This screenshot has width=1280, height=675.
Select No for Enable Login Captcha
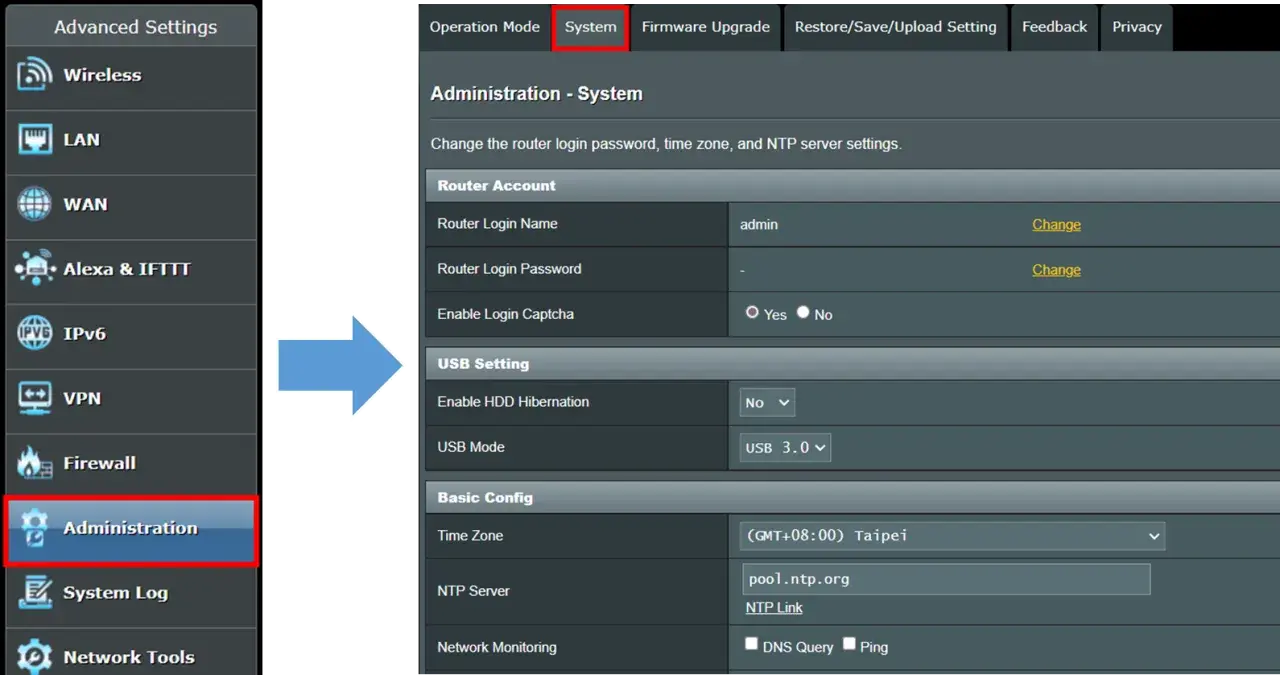(803, 313)
